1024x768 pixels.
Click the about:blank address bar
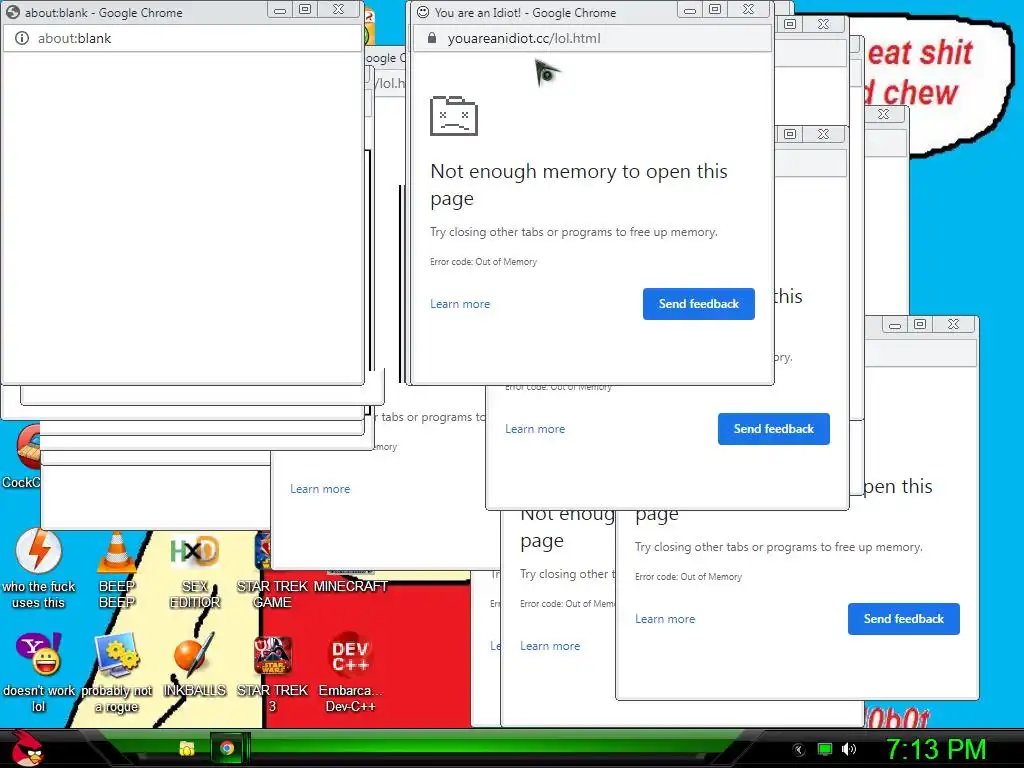[x=183, y=39]
